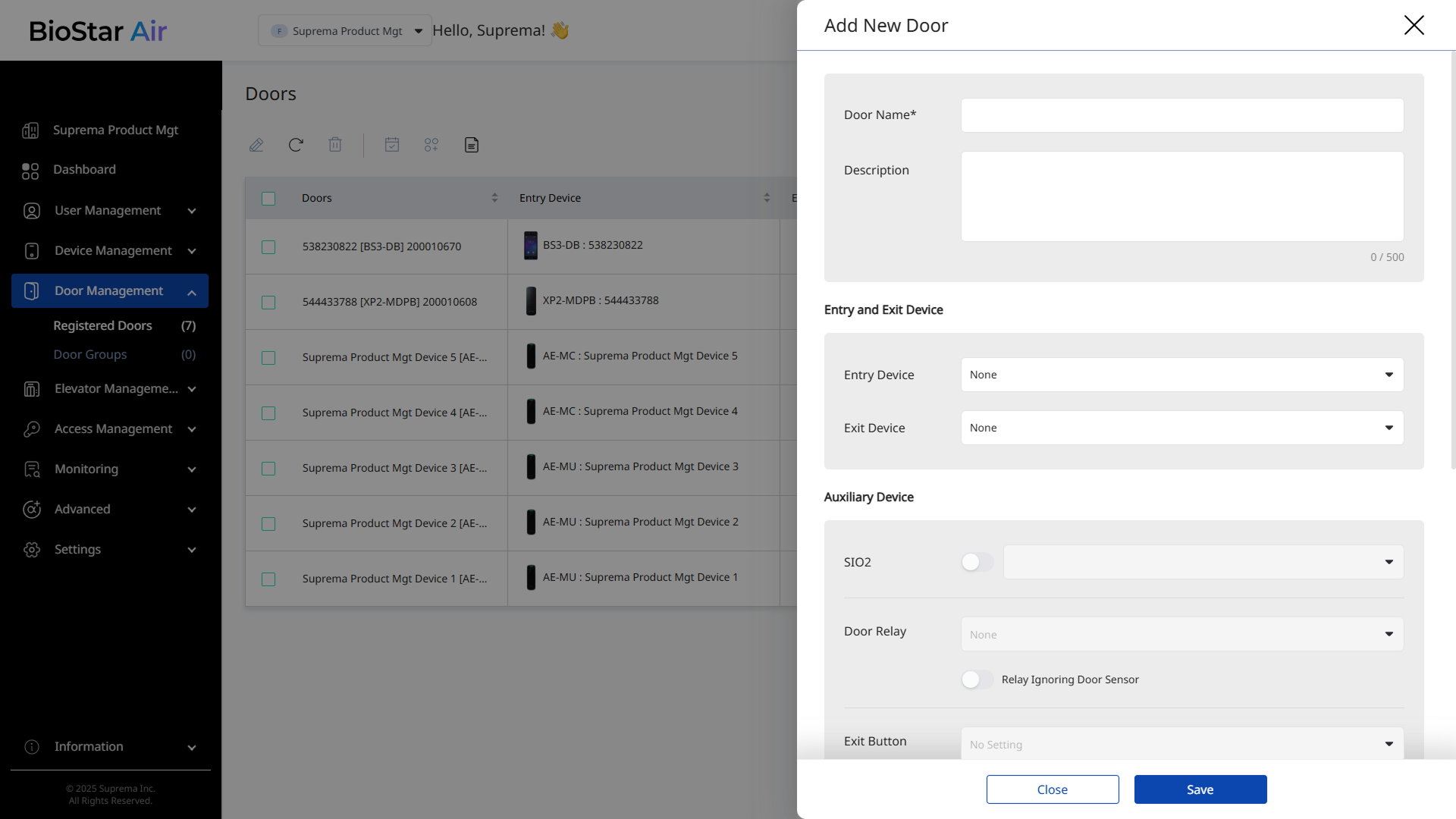
Task: Check the box for door 538230822 [BS3-DB]
Action: (x=268, y=247)
